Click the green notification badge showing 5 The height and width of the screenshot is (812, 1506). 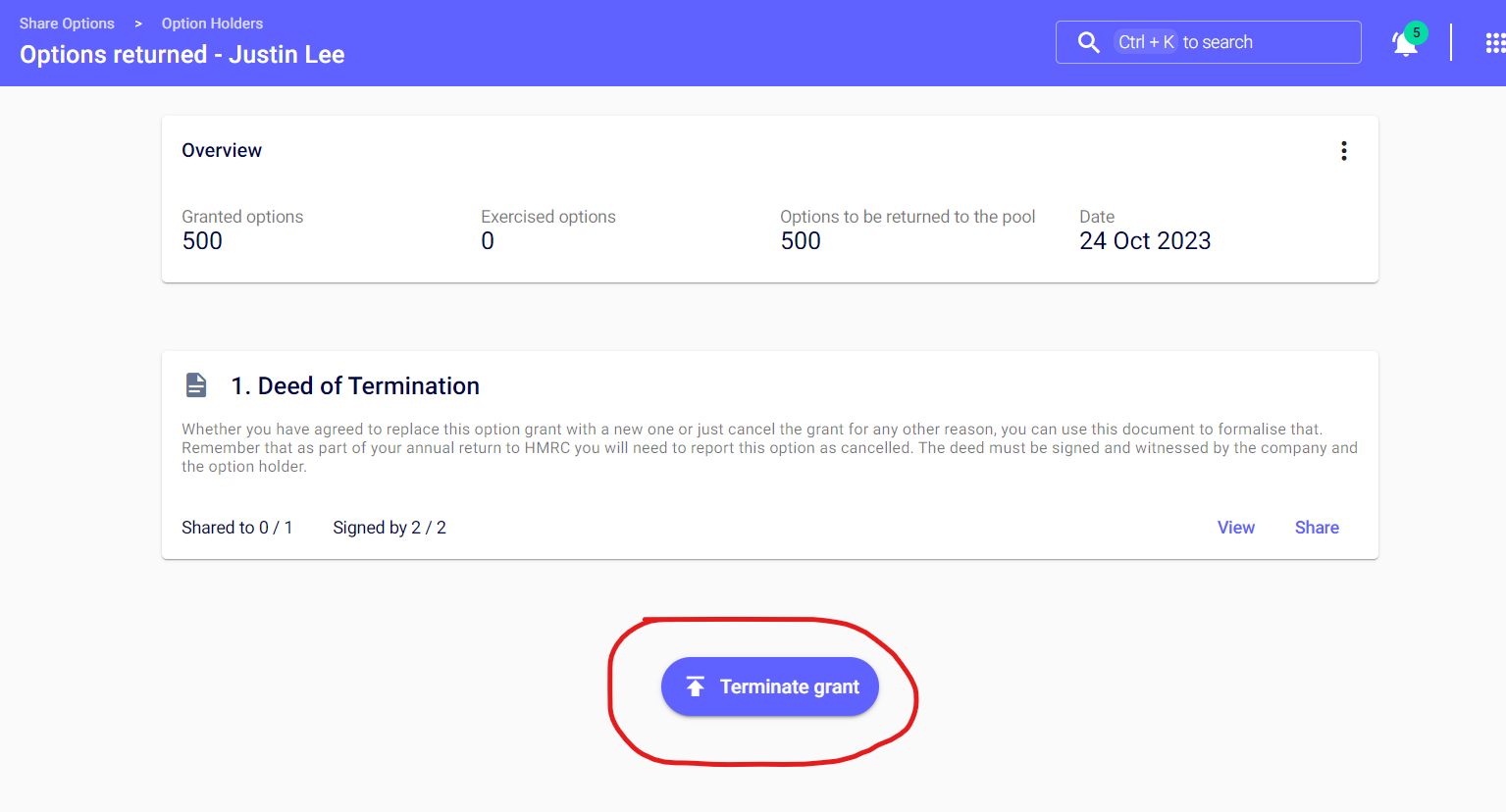pos(1416,32)
